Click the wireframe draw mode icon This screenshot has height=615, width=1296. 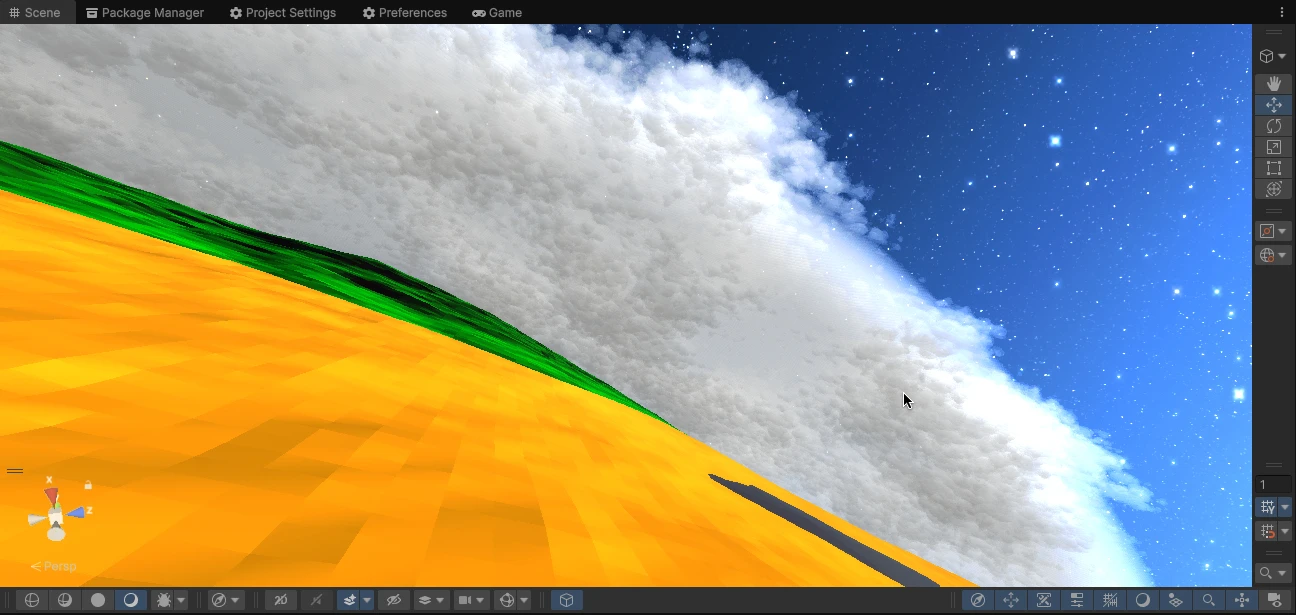click(x=32, y=600)
